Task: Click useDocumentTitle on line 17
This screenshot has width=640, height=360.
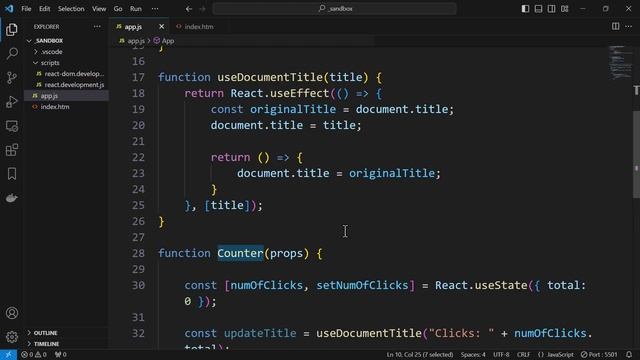Action: click(x=270, y=77)
